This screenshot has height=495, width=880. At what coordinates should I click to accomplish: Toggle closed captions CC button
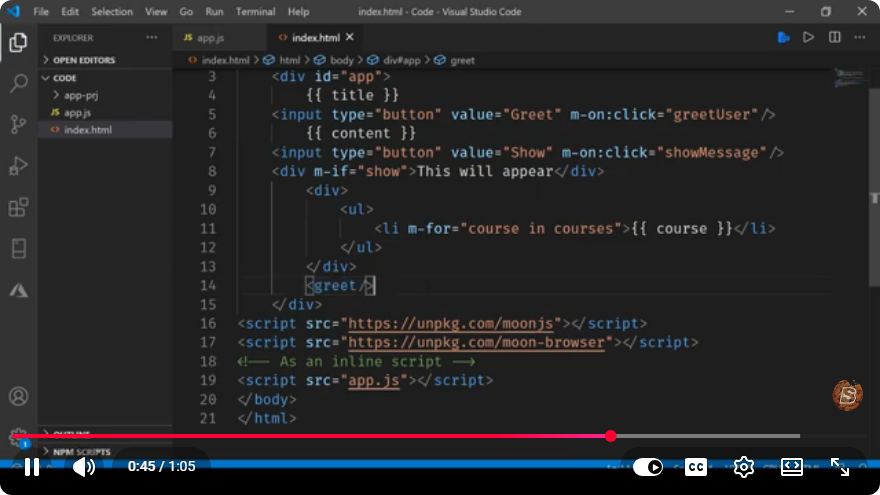696,467
